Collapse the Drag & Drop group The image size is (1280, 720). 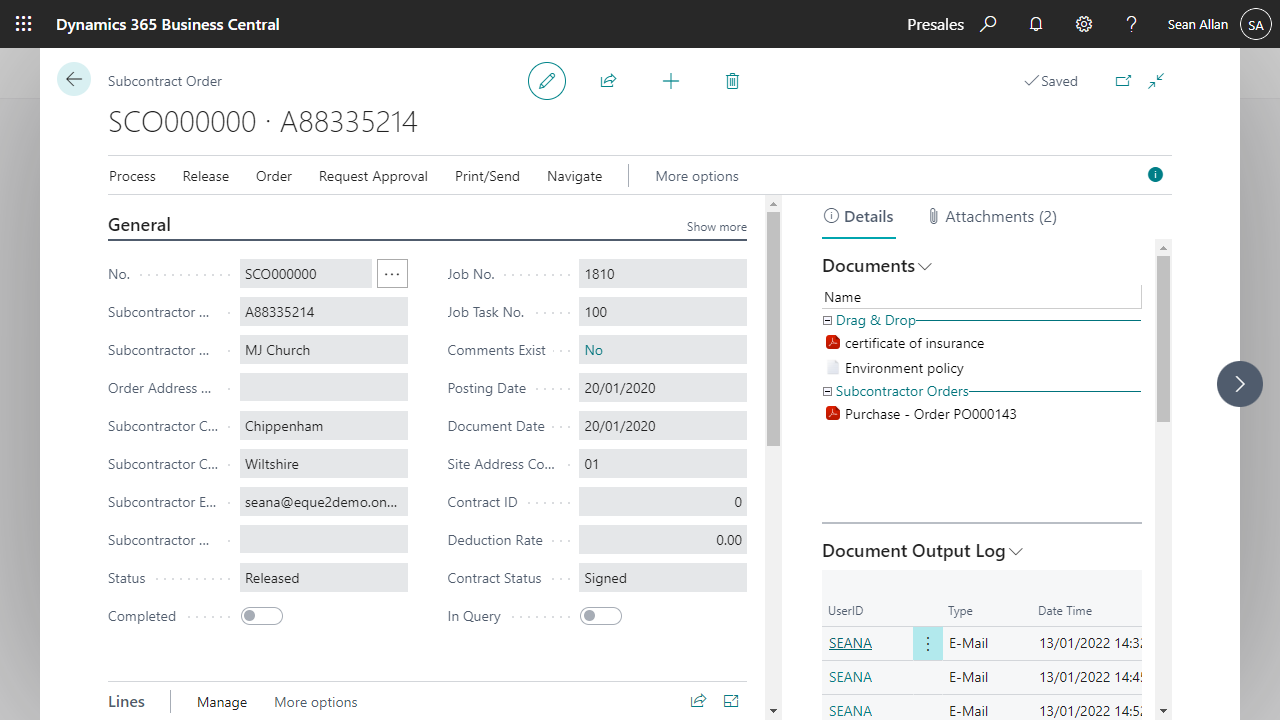point(827,321)
